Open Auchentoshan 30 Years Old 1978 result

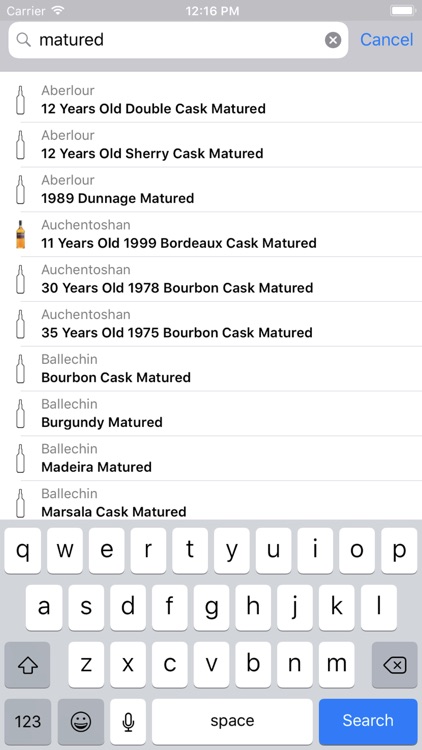(211, 279)
